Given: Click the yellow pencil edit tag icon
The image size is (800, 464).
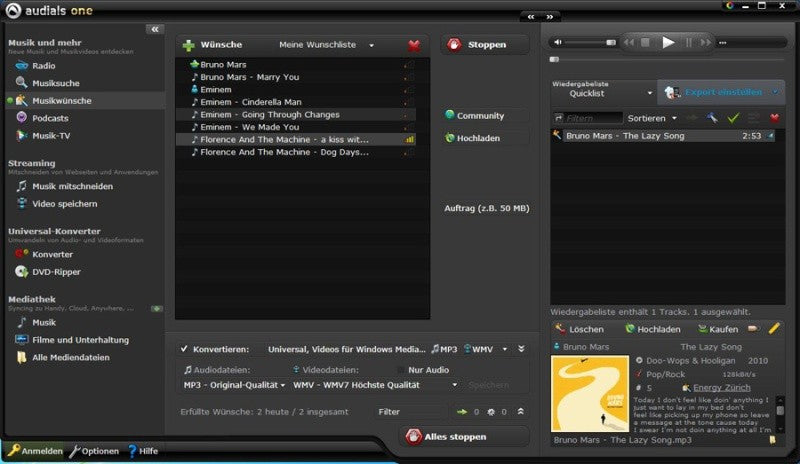Looking at the screenshot, I should (x=774, y=329).
